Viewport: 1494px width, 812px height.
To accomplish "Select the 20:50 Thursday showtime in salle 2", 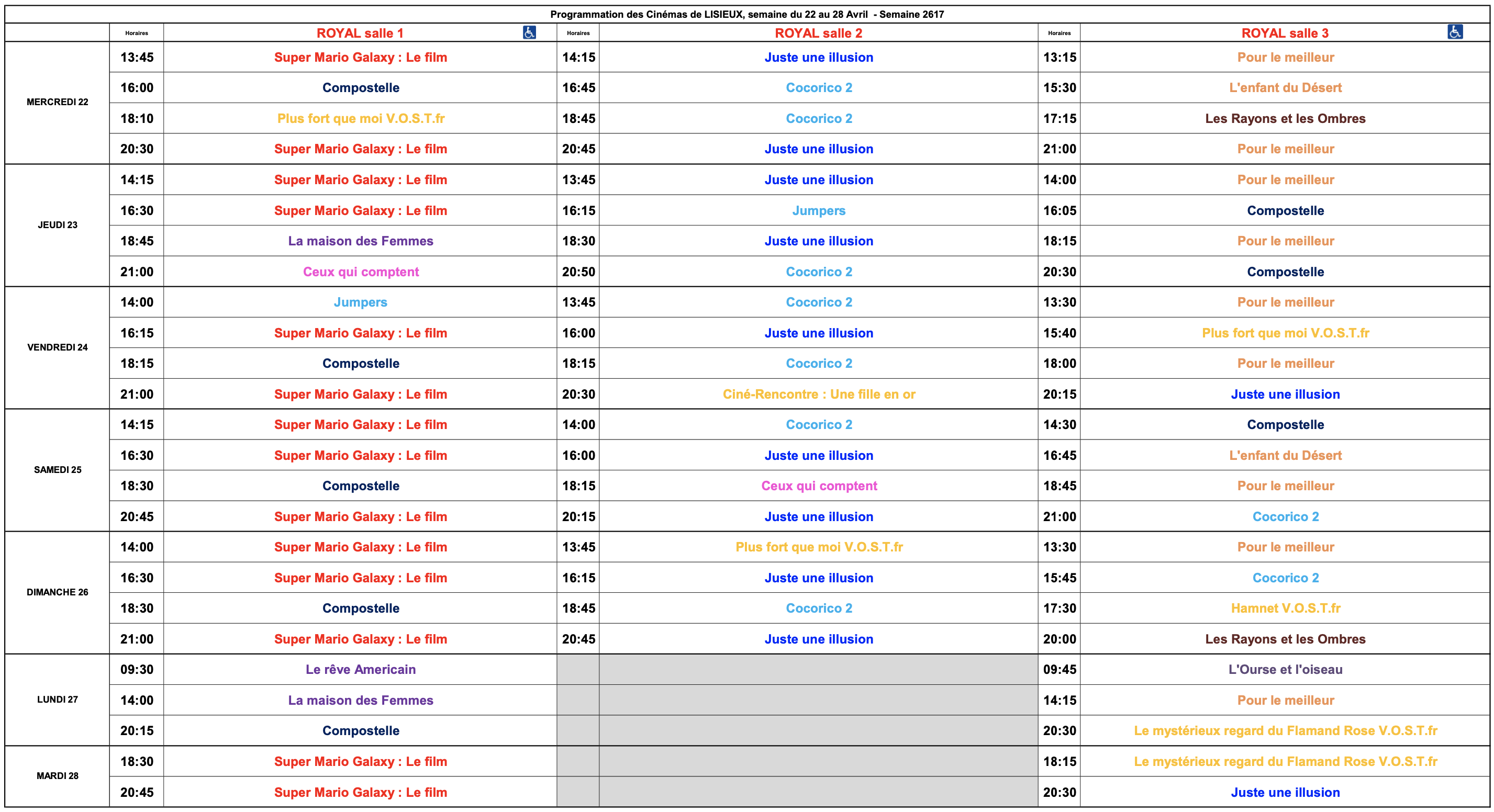I will (578, 272).
